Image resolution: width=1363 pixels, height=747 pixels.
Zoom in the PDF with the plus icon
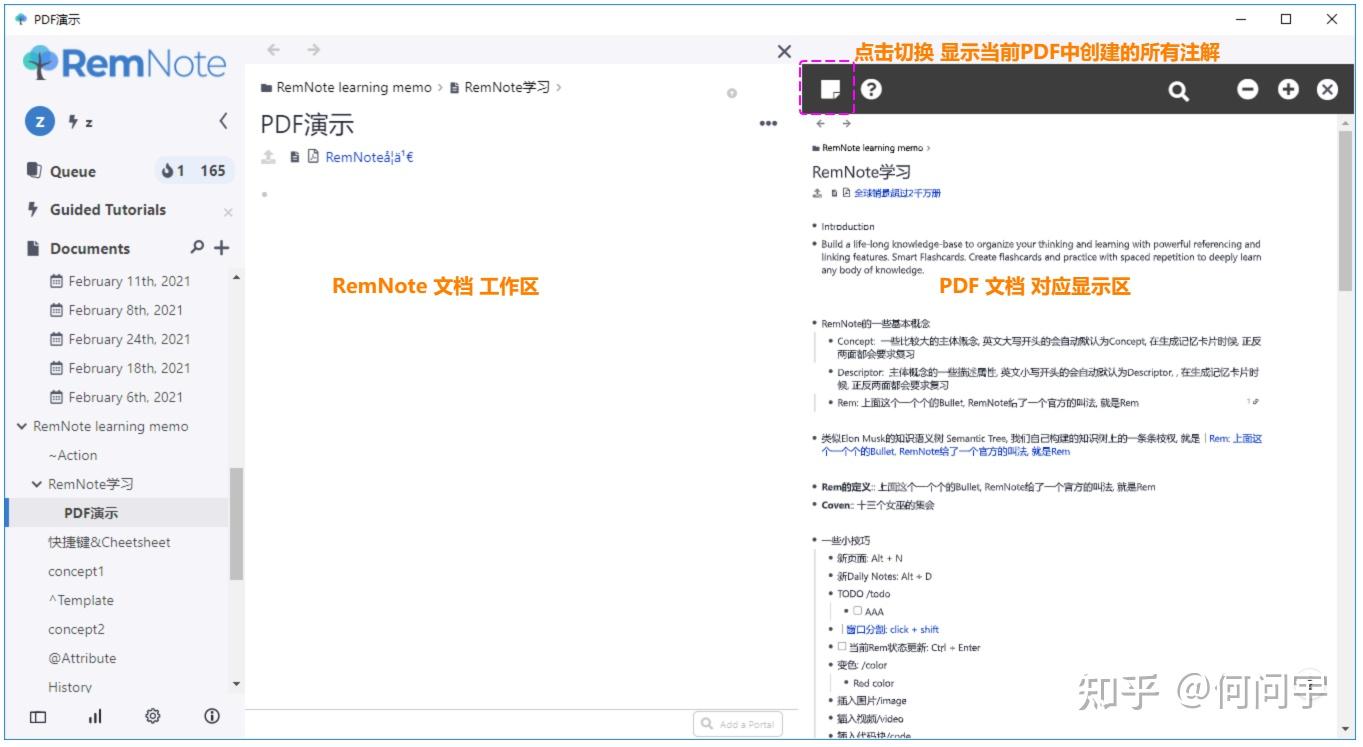pos(1286,89)
